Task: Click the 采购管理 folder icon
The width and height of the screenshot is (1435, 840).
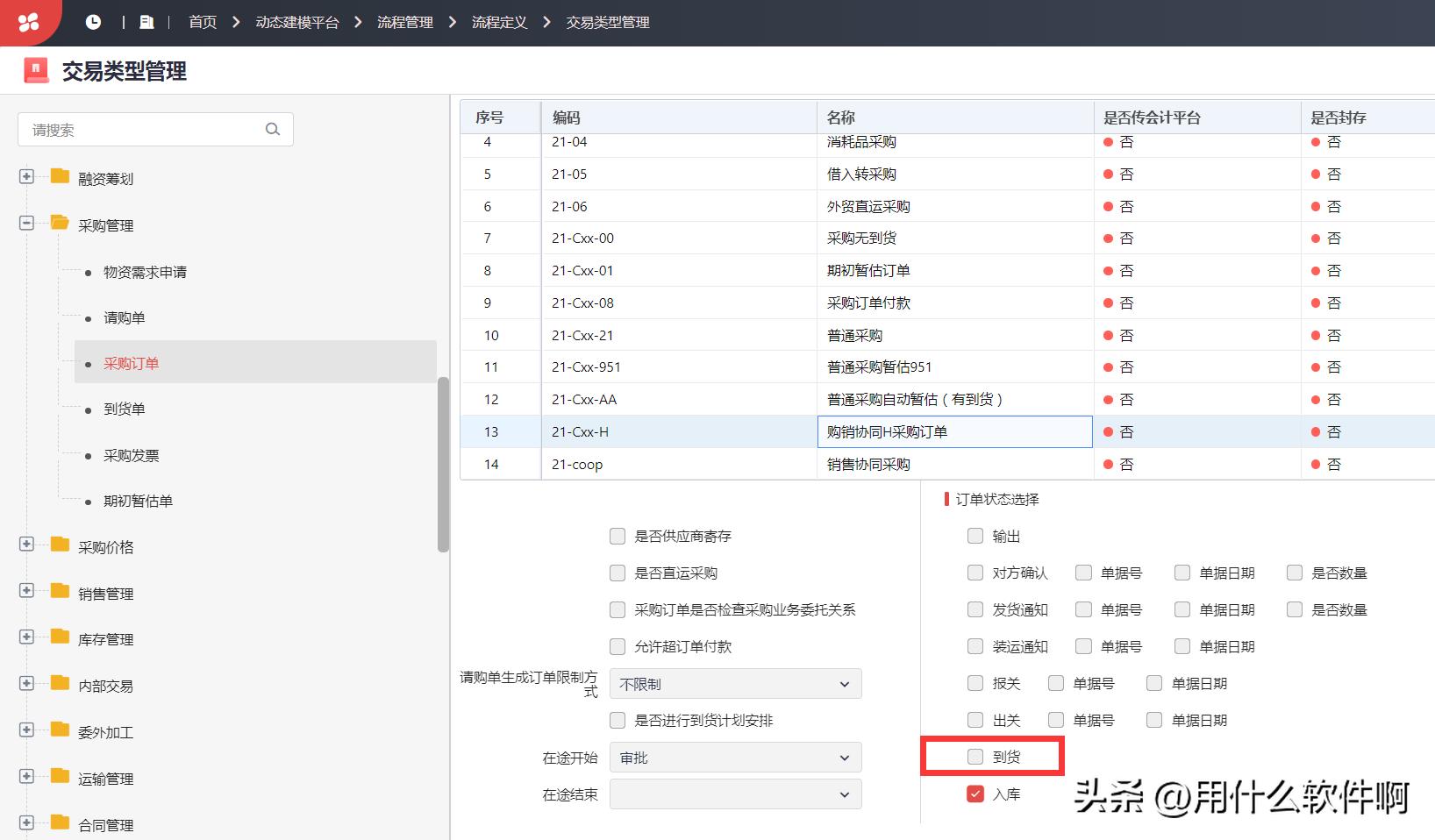Action: pos(58,224)
